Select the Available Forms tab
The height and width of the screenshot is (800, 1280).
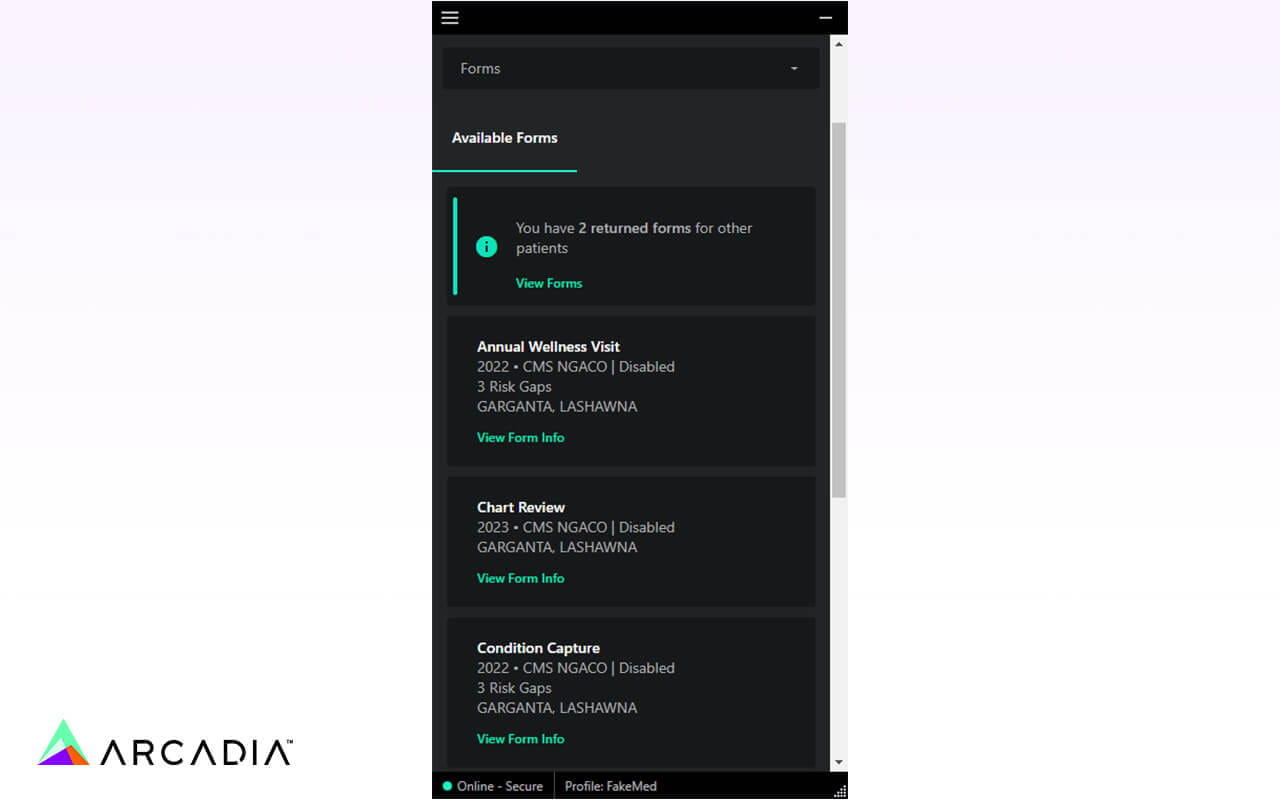pos(505,138)
